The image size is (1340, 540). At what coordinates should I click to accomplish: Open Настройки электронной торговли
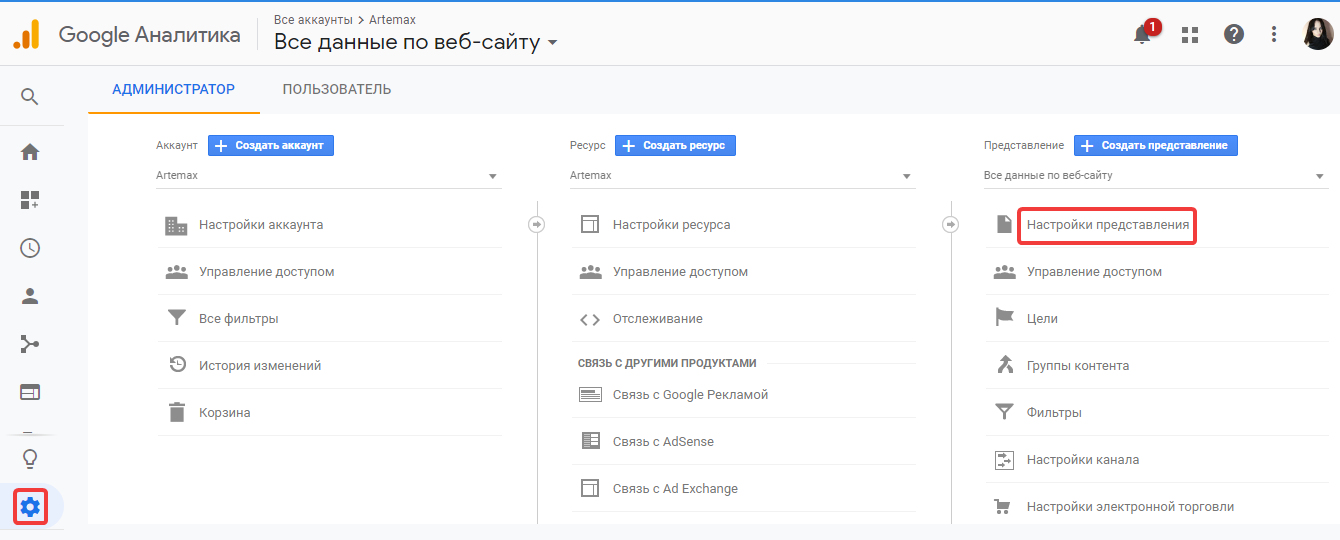point(1130,507)
